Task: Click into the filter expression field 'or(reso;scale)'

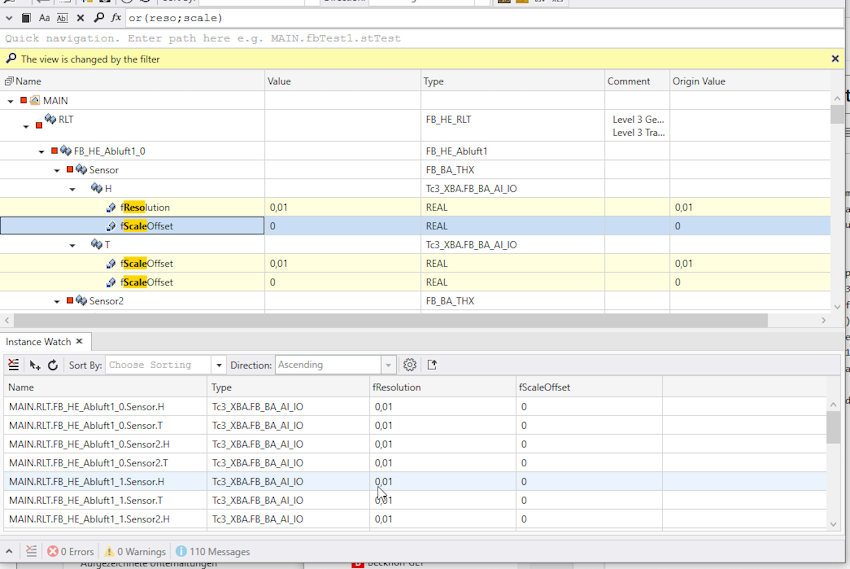Action: [484, 18]
